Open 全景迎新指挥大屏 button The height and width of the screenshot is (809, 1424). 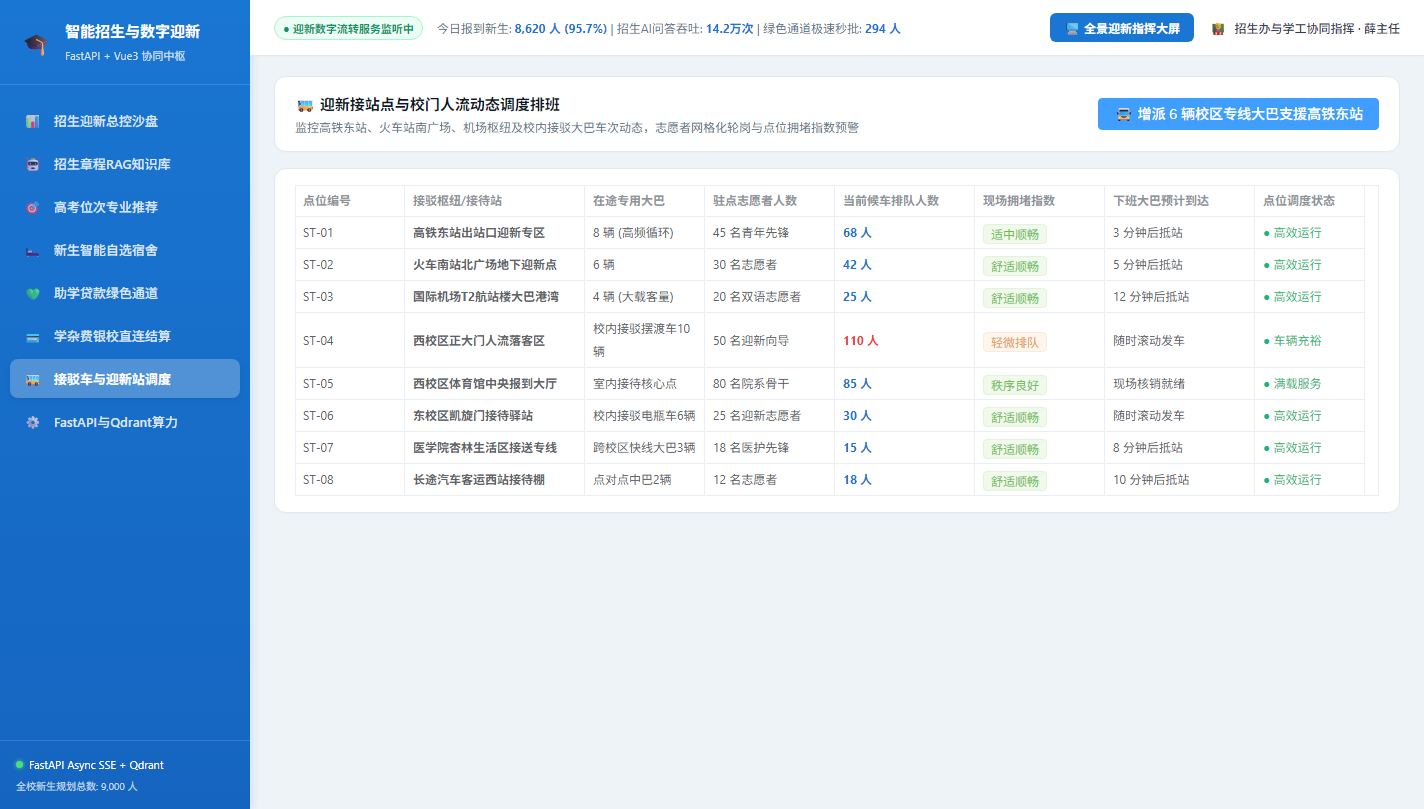(1122, 28)
